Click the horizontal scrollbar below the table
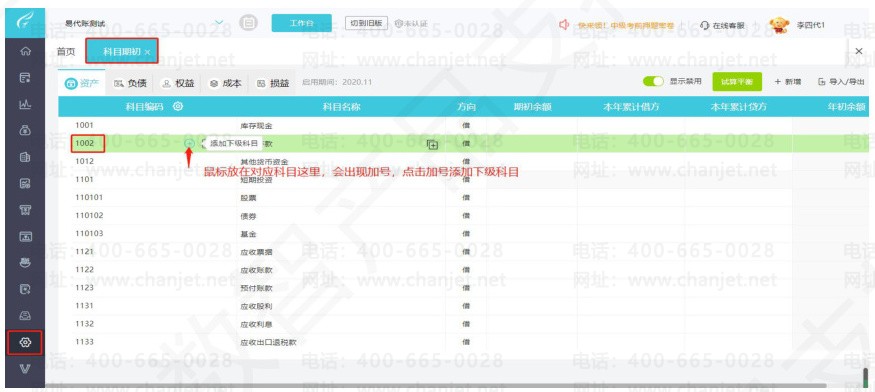The width and height of the screenshot is (875, 392). [435, 385]
